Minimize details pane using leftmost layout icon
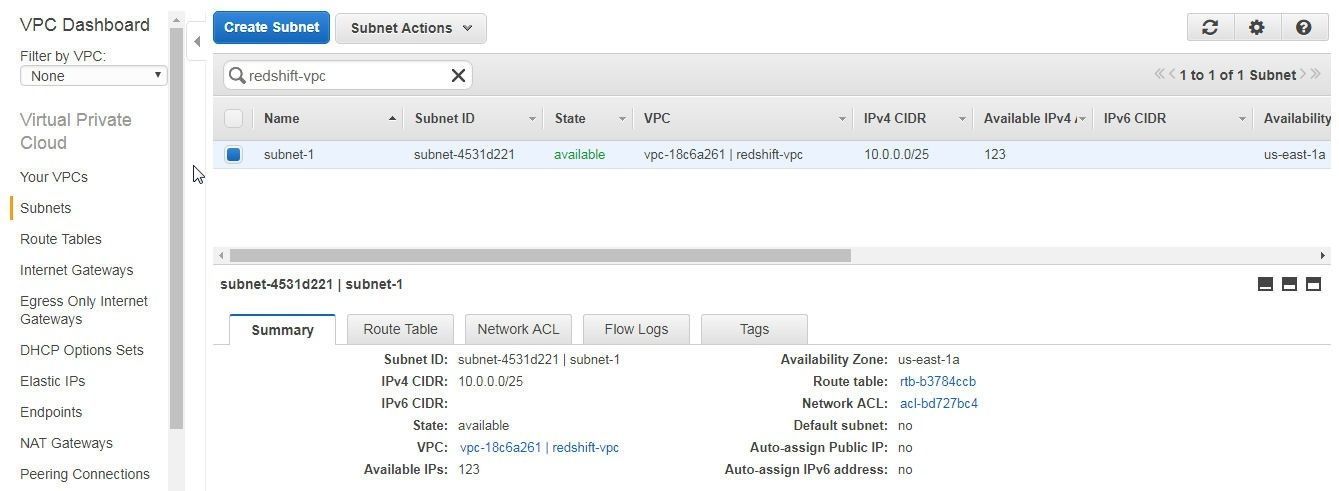Screen dimensions: 1339x491 click(1265, 284)
